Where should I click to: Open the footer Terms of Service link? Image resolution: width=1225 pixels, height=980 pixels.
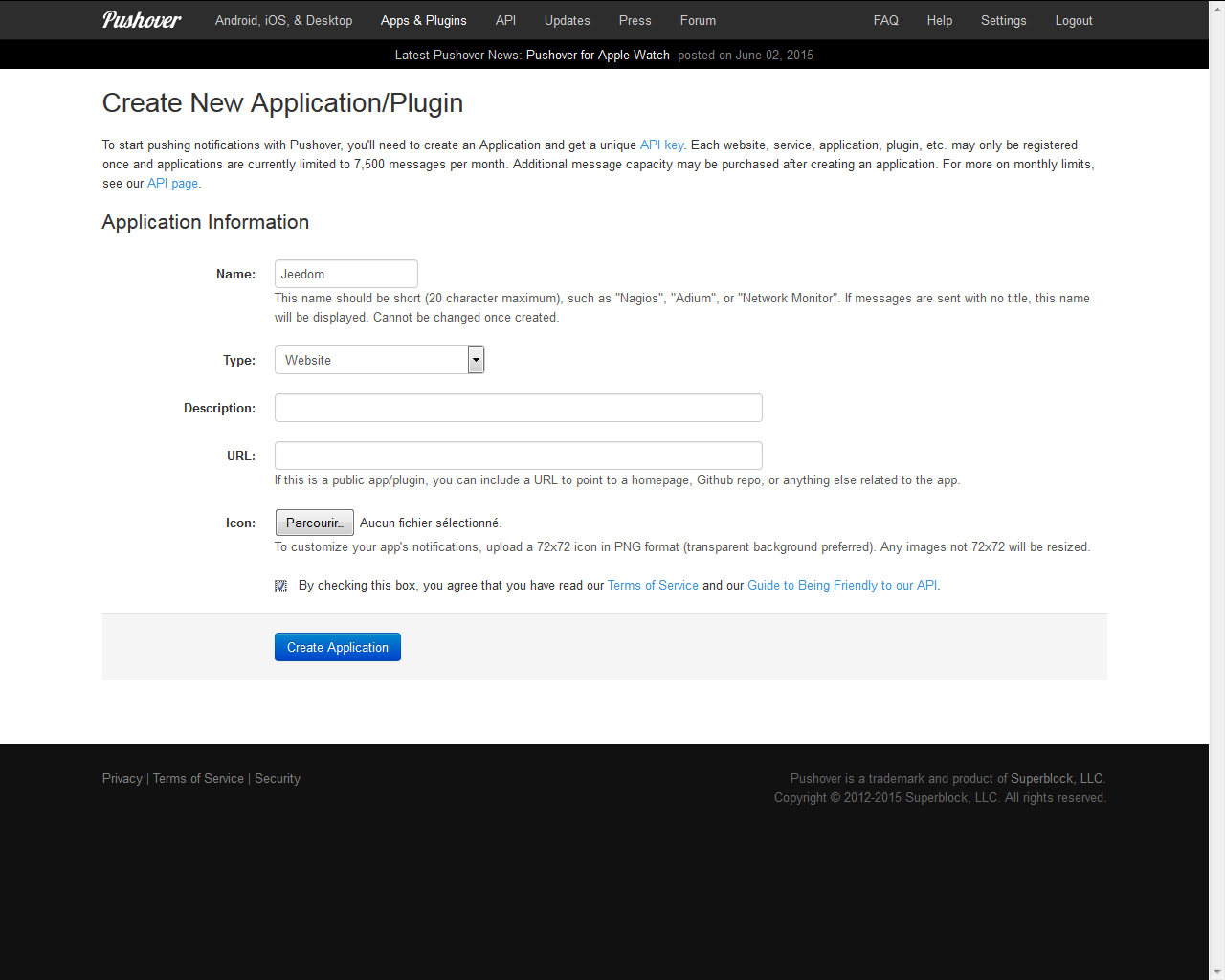[x=198, y=778]
